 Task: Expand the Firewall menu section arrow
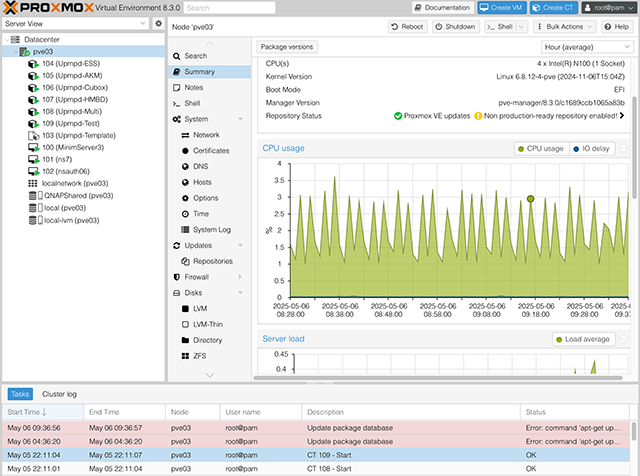coord(240,277)
